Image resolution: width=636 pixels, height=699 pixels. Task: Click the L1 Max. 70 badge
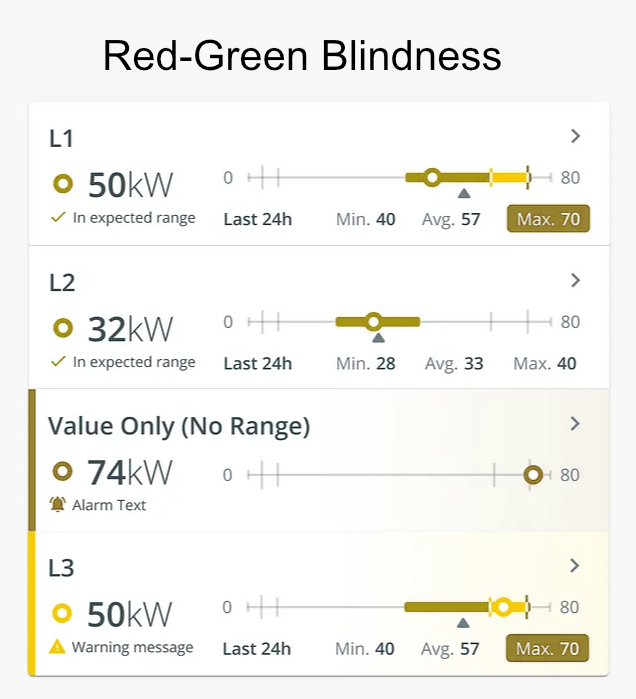[x=548, y=219]
